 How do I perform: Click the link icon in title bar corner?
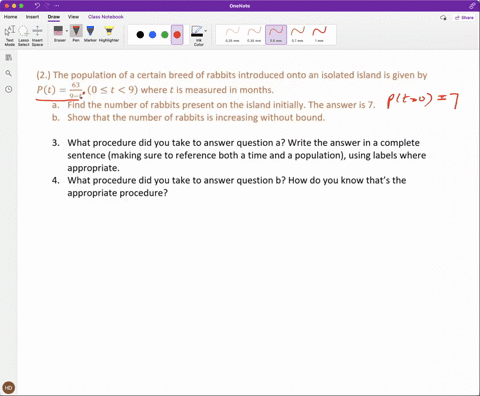[472, 6]
